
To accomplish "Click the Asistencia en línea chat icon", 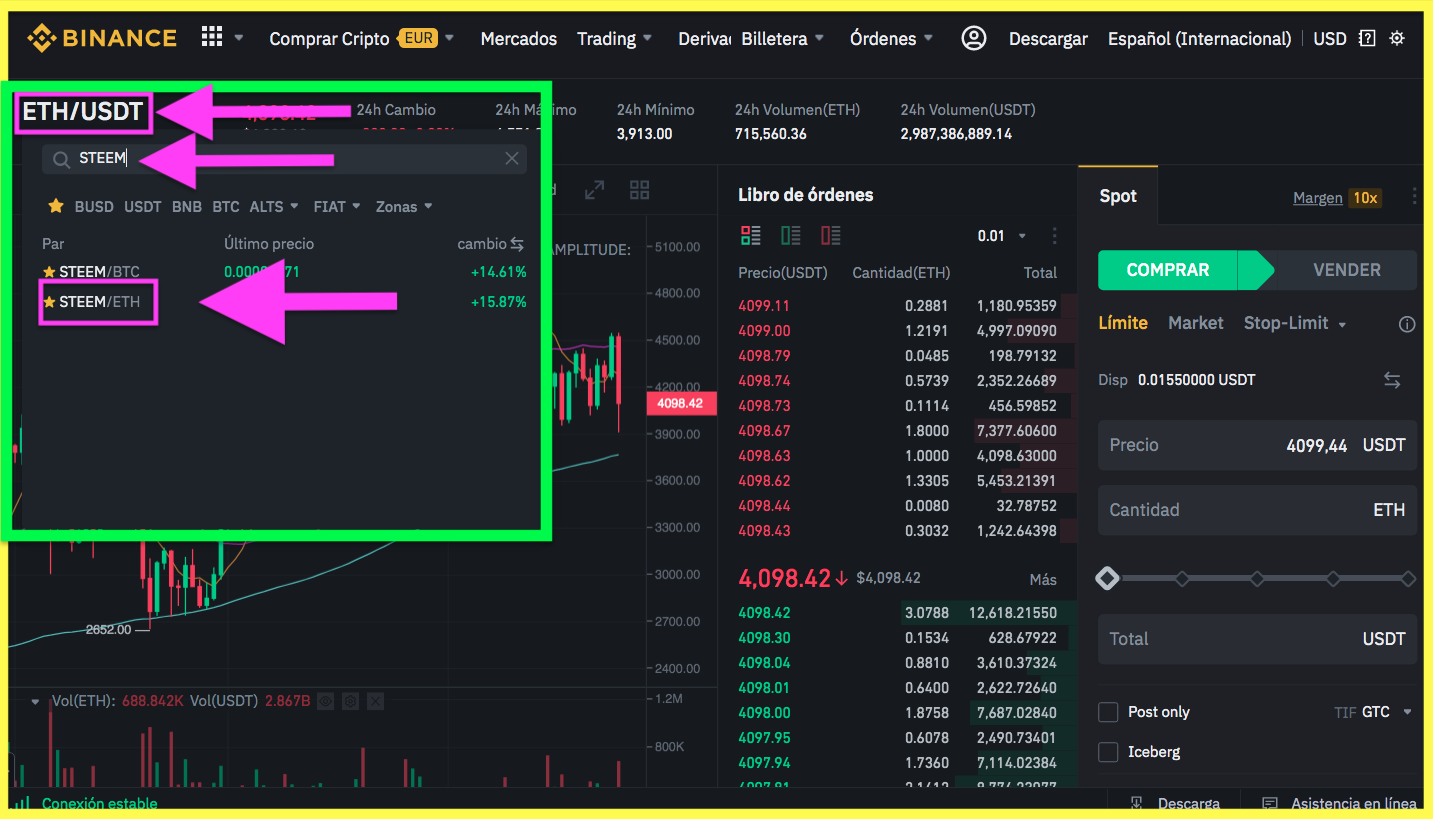I will tap(1270, 803).
